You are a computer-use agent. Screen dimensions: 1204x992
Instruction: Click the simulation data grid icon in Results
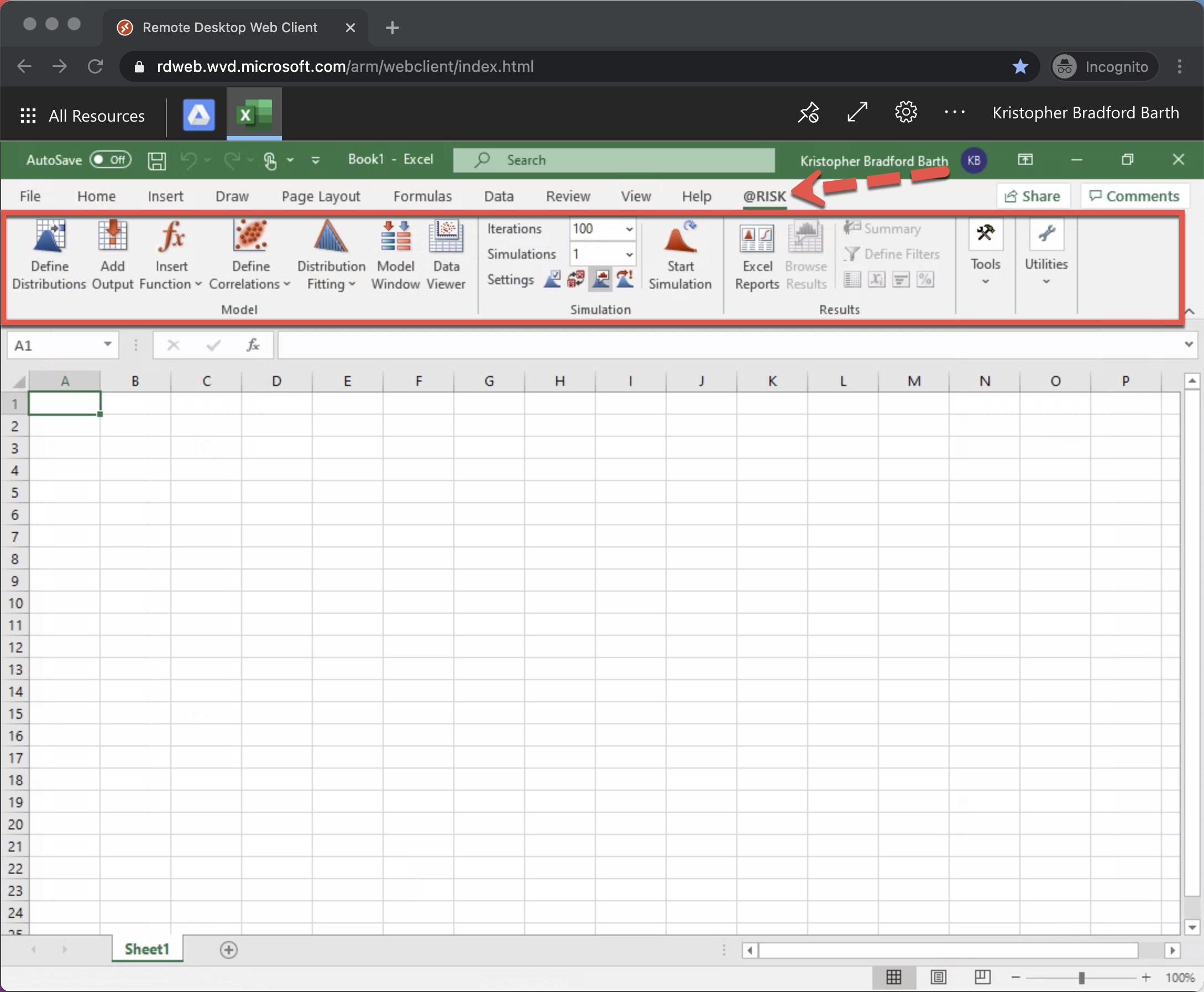(x=852, y=279)
